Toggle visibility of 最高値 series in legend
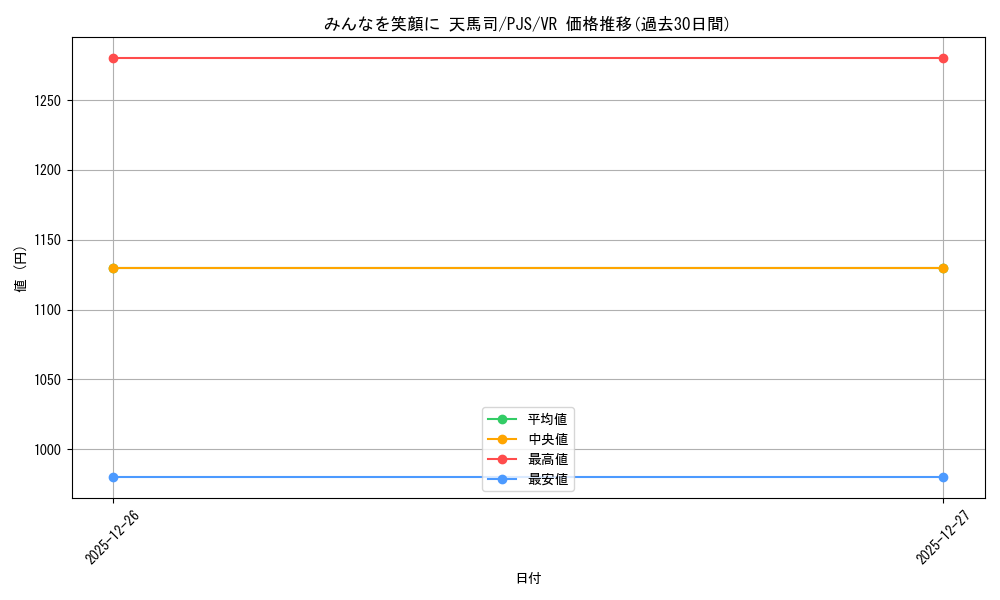Screen dimensions: 1000x600 541,461
